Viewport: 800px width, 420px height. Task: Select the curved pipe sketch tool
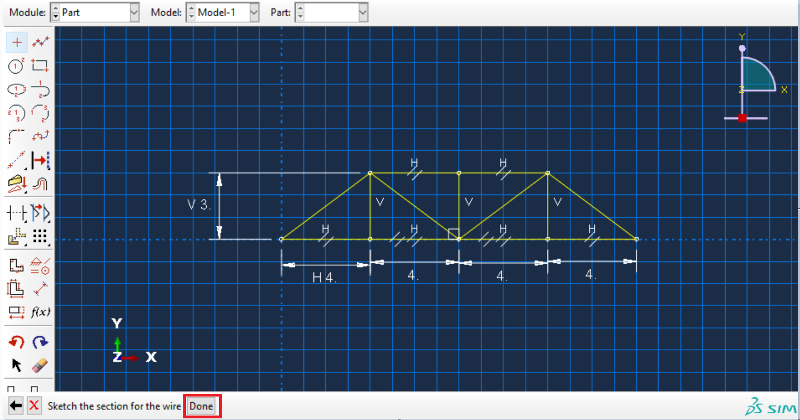[40, 183]
